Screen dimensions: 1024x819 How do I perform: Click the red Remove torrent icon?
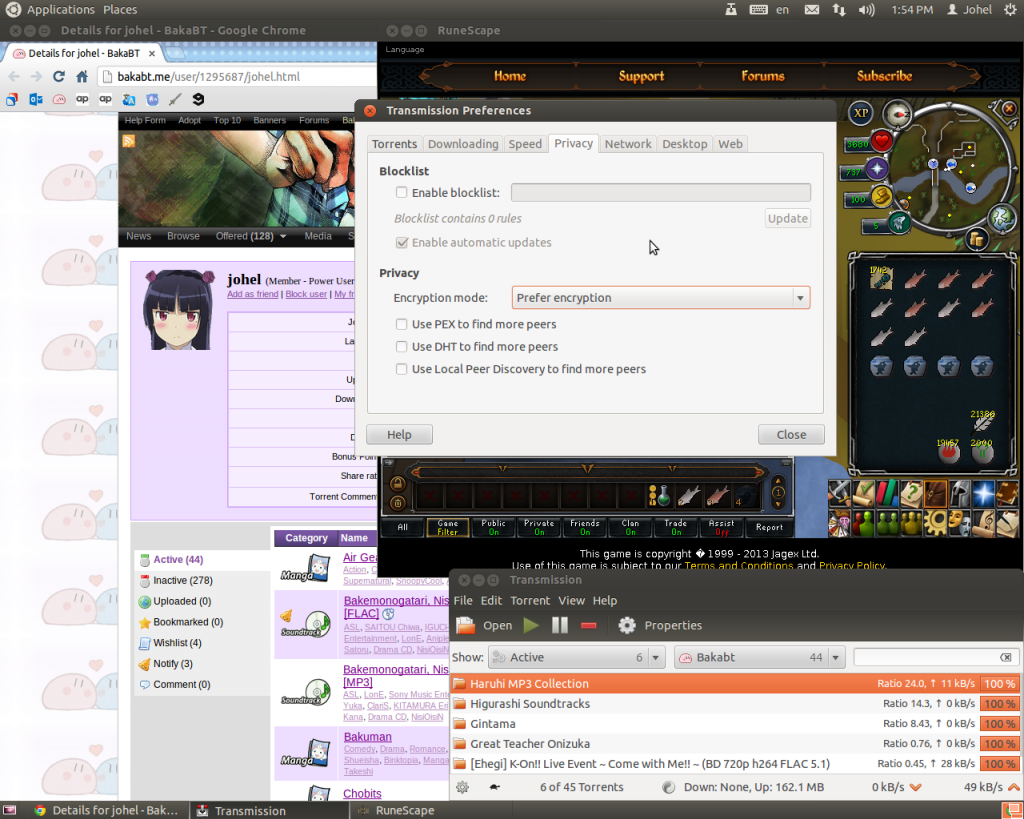589,626
